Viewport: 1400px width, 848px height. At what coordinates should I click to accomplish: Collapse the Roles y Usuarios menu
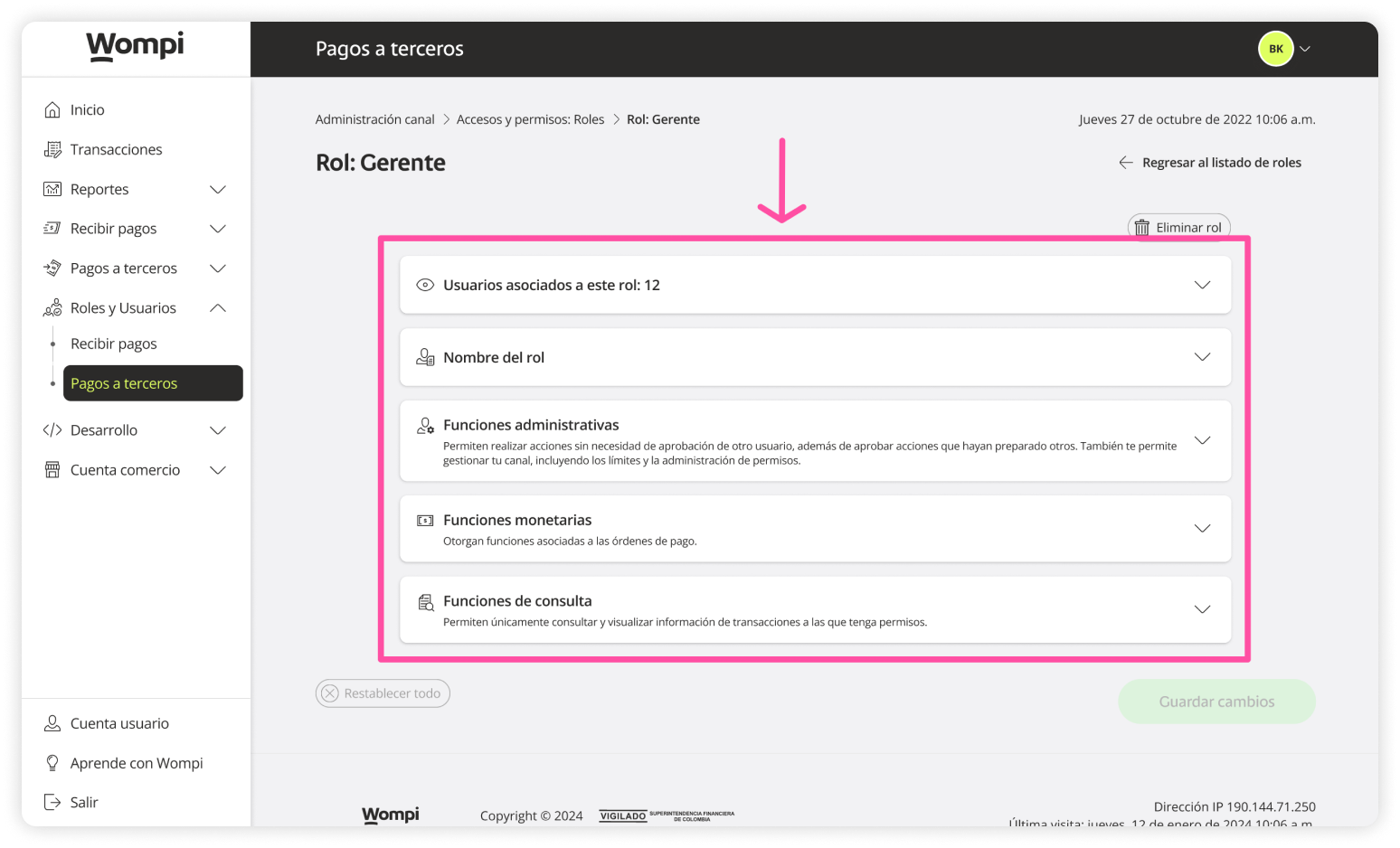click(218, 308)
